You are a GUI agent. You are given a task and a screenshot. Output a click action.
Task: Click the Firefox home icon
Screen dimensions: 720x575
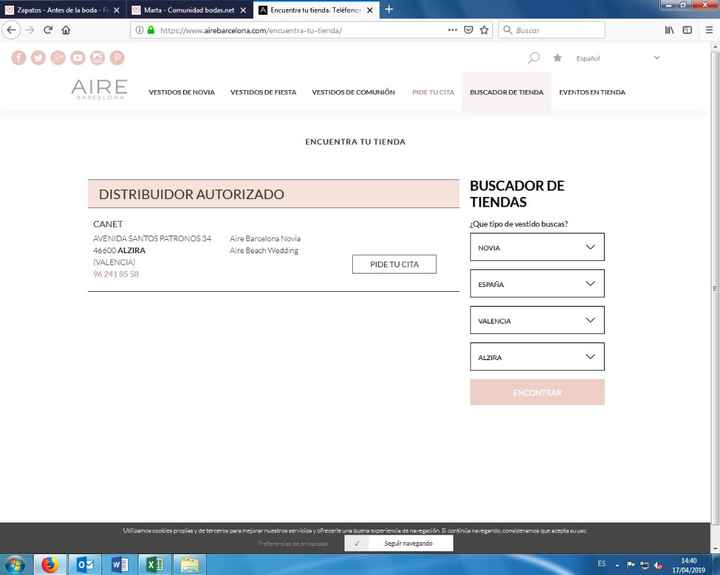tap(66, 30)
